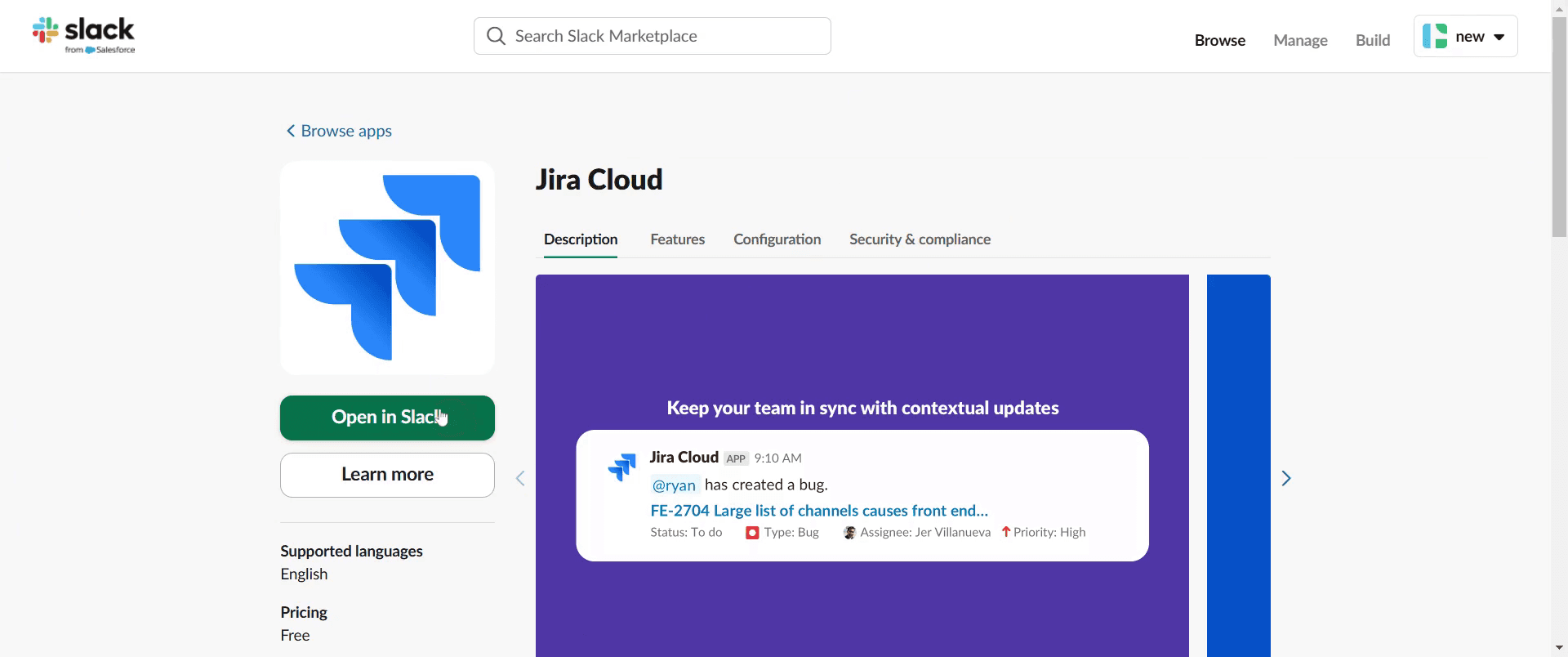Click the Jira Cloud heading text
The image size is (1568, 657).
[599, 180]
